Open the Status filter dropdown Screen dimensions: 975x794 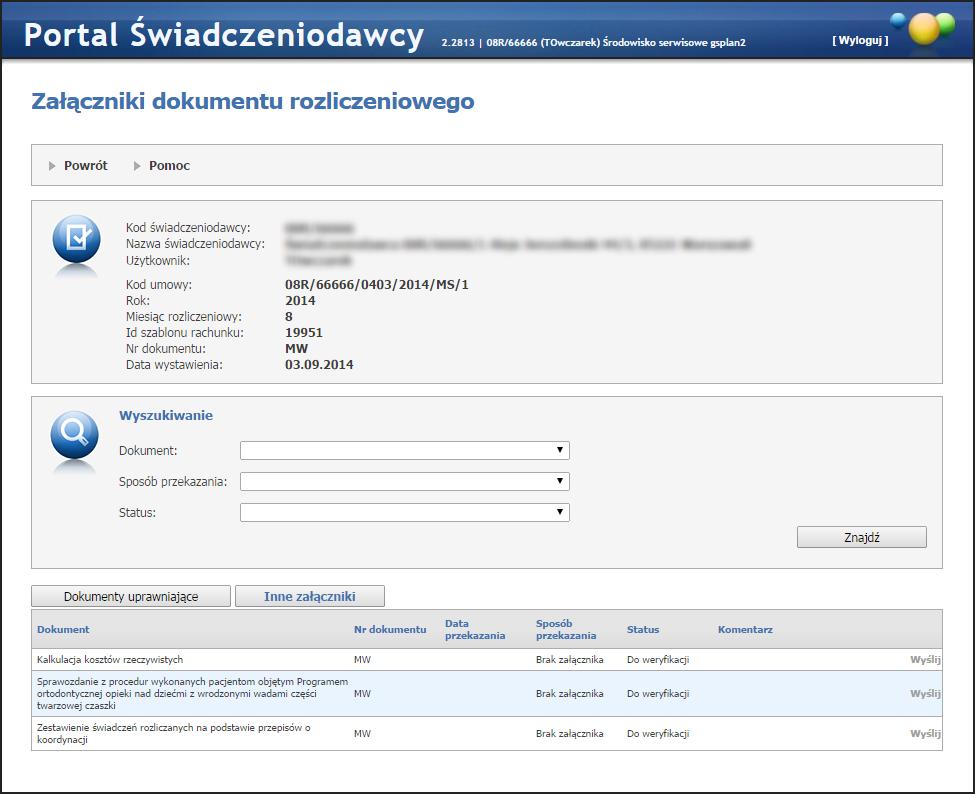pyautogui.click(x=405, y=512)
